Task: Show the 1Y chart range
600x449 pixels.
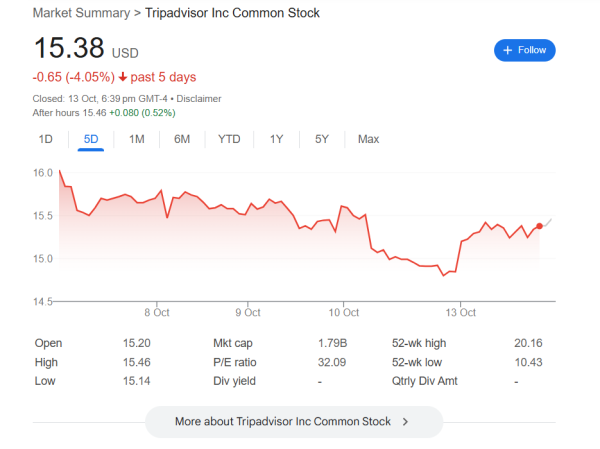Action: 276,139
